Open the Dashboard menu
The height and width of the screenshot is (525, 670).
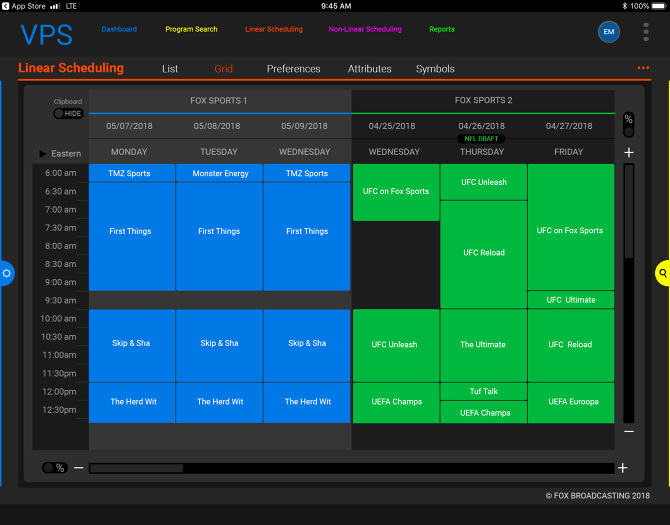pyautogui.click(x=119, y=29)
